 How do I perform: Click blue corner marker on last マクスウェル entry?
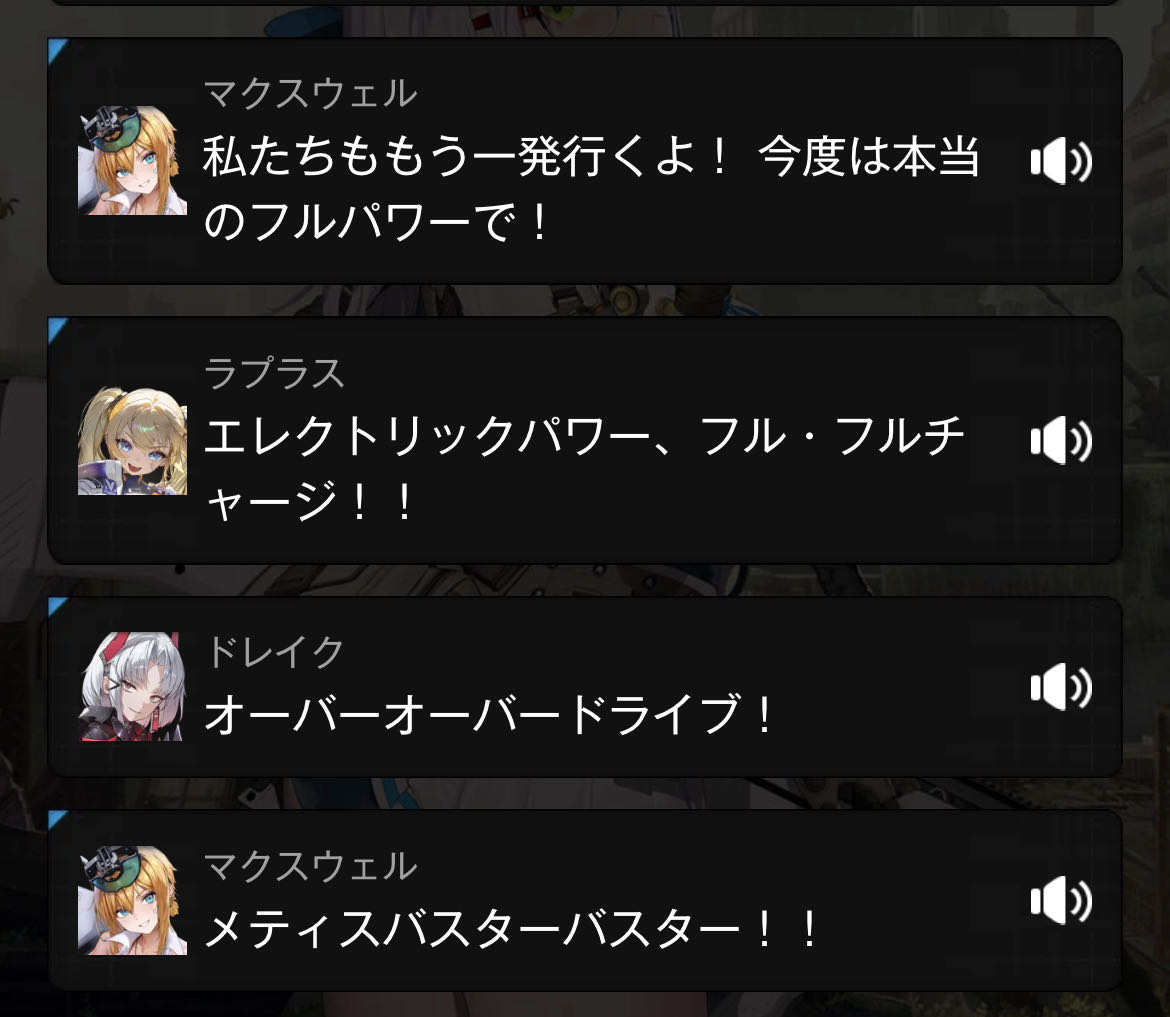57,820
